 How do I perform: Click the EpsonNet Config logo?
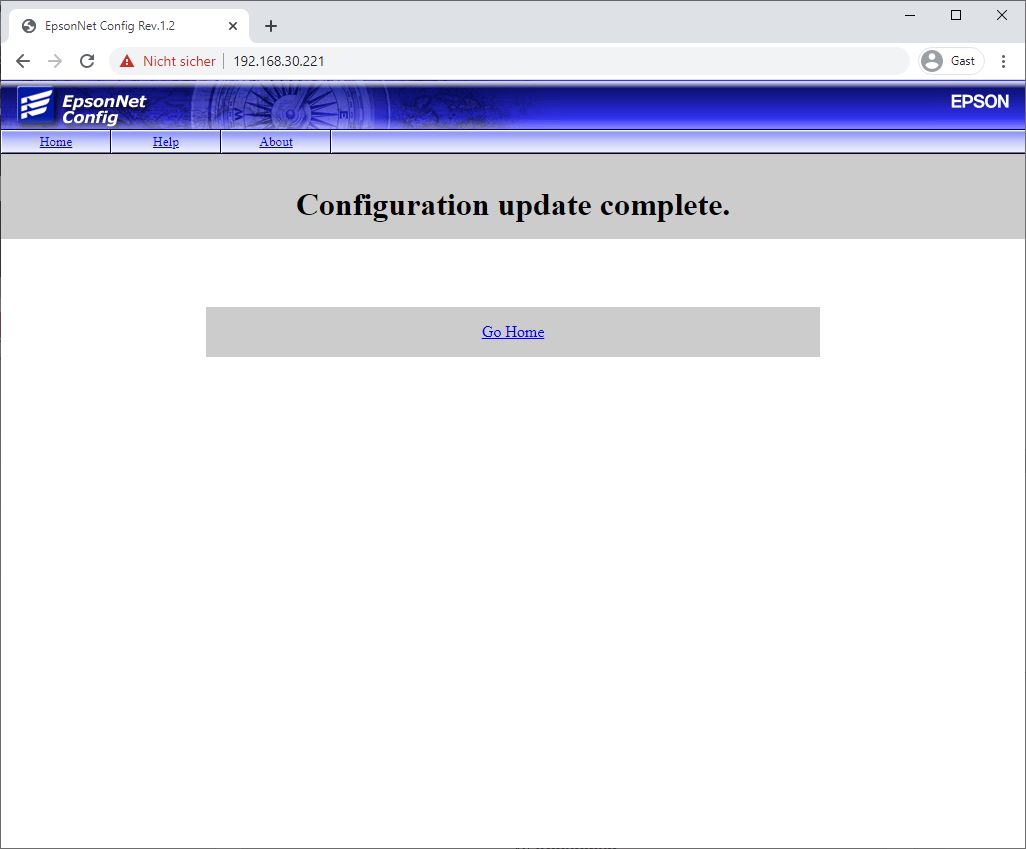82,106
